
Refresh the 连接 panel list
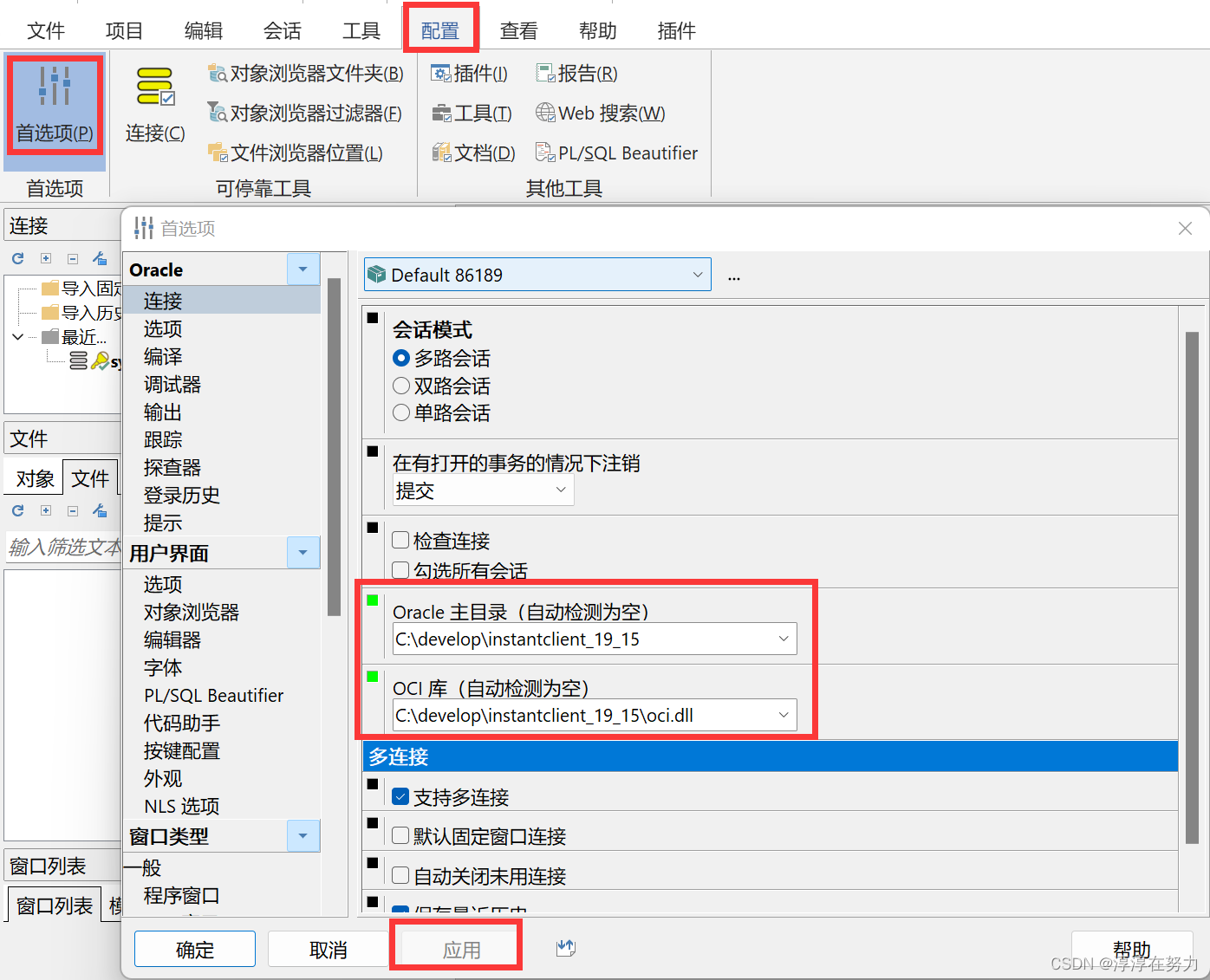tap(17, 258)
